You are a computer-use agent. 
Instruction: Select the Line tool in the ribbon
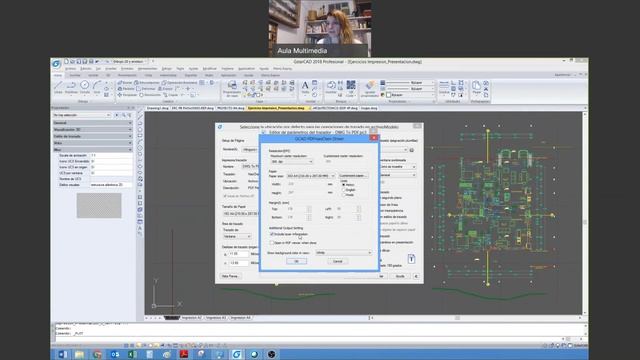coord(58,87)
